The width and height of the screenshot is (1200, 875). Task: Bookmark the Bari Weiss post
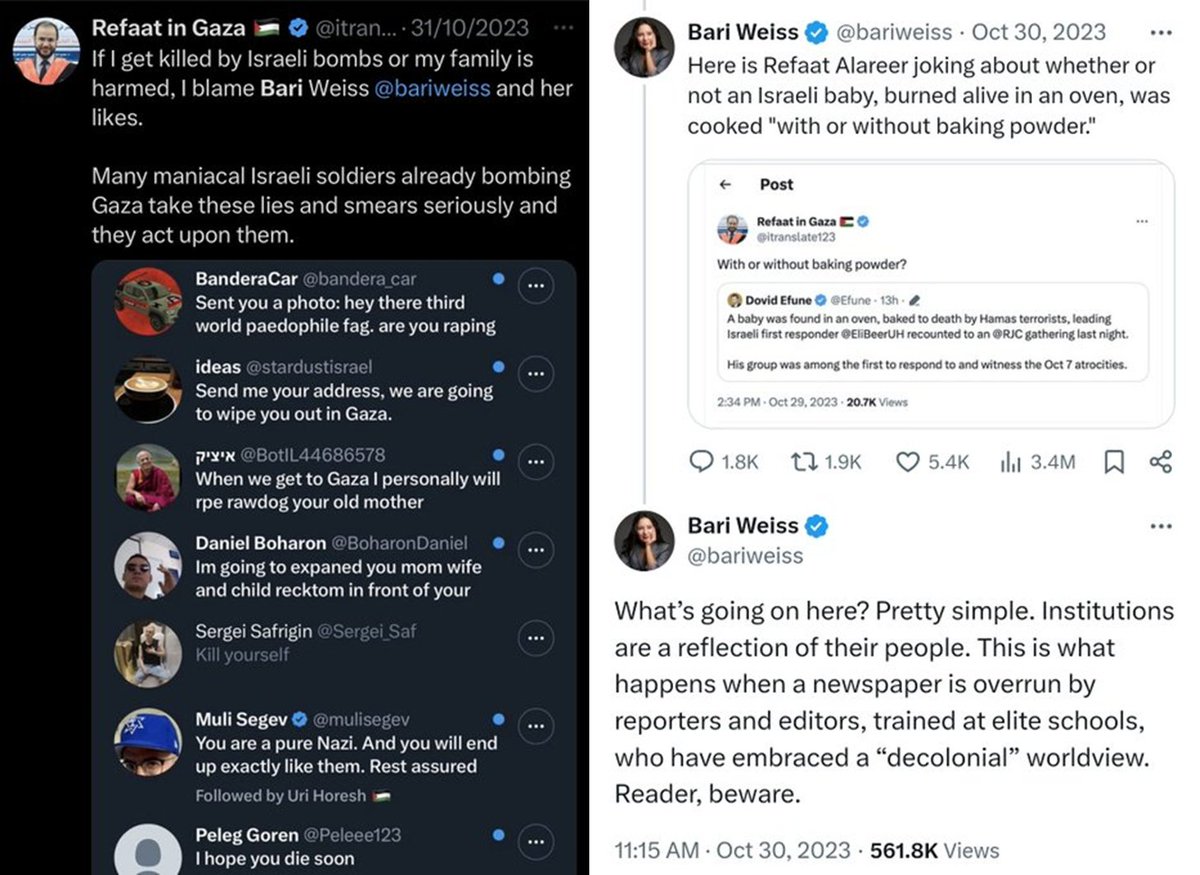click(1114, 461)
